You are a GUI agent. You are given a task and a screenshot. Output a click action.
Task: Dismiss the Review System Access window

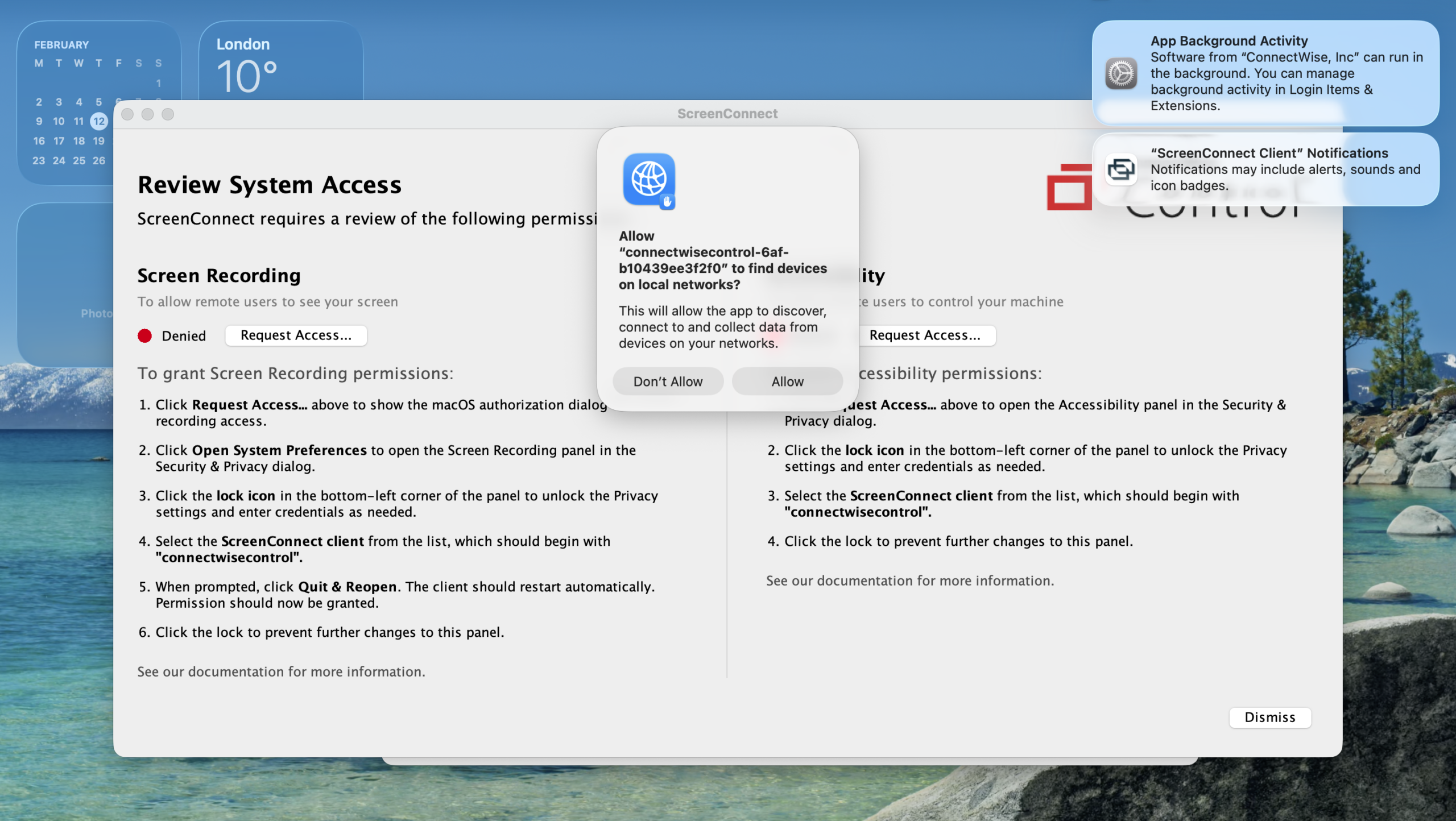[1269, 718]
